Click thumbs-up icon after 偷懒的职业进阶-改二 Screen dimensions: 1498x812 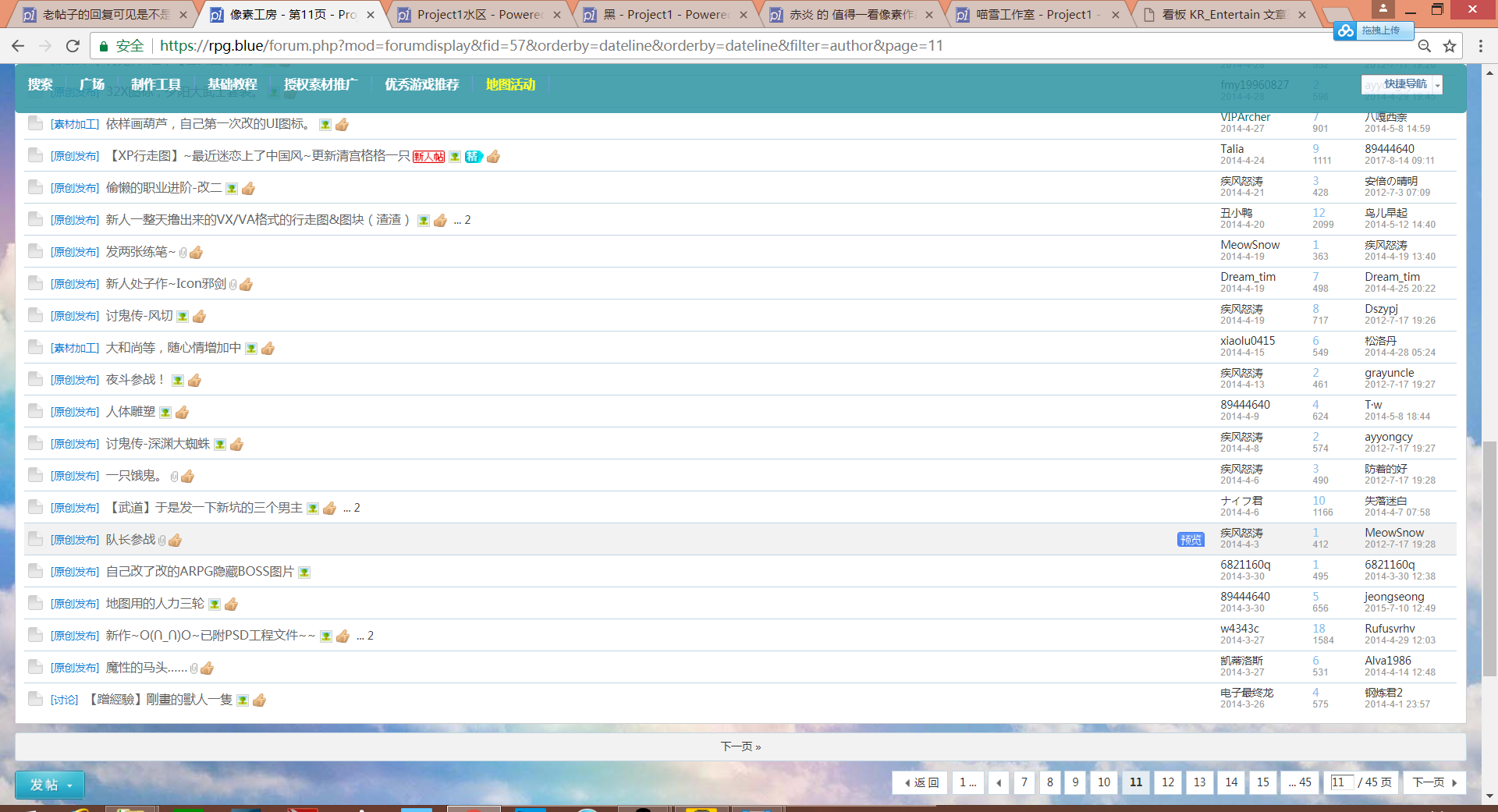click(248, 188)
